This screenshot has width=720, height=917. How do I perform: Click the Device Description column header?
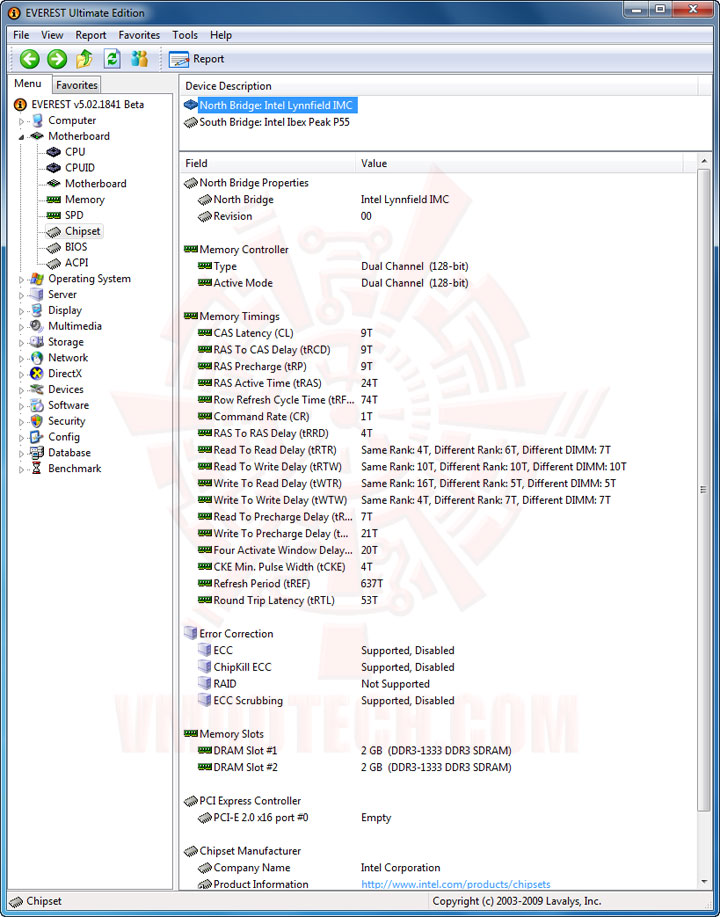click(x=439, y=86)
